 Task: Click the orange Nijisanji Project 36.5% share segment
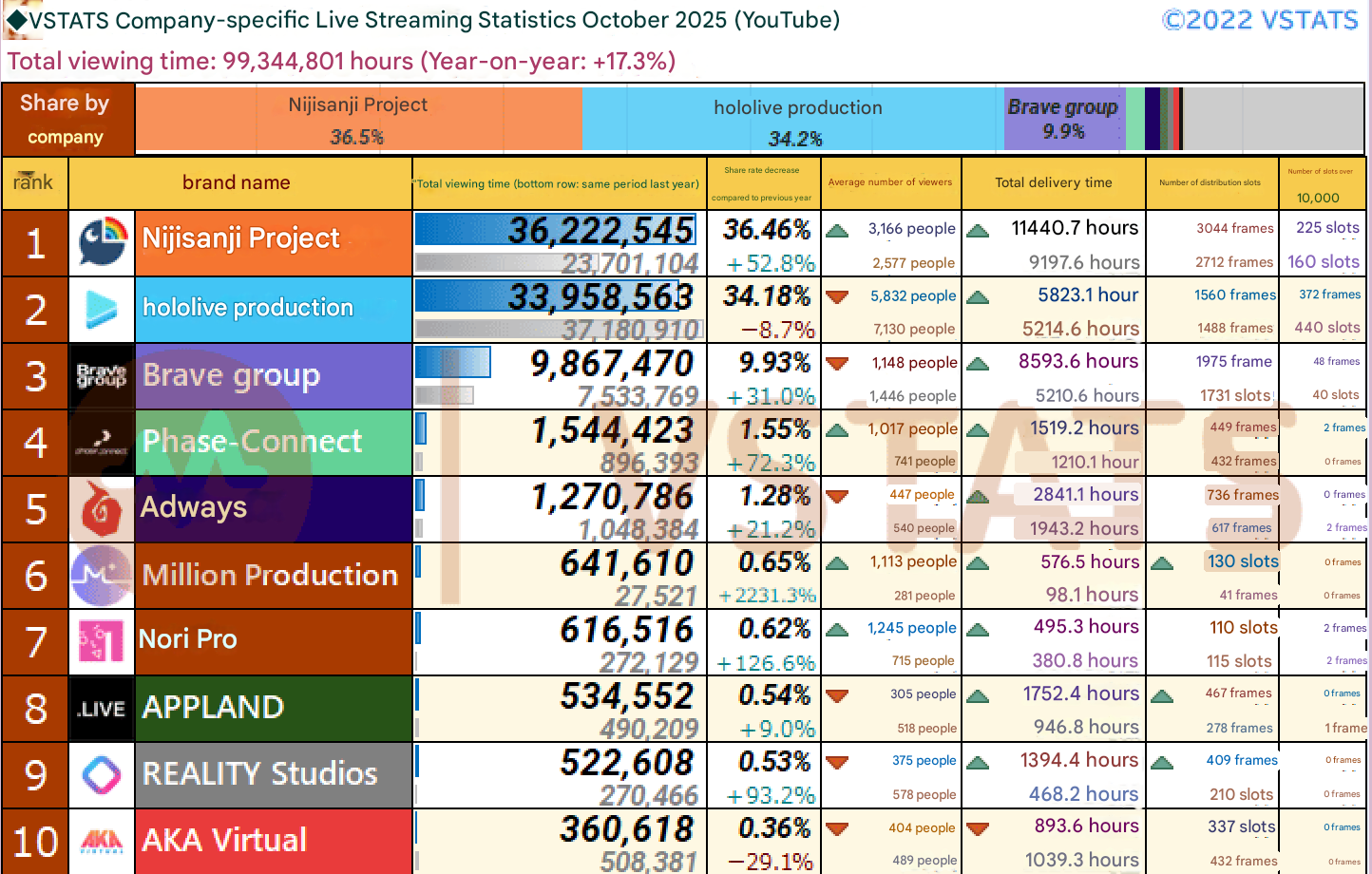coord(359,119)
